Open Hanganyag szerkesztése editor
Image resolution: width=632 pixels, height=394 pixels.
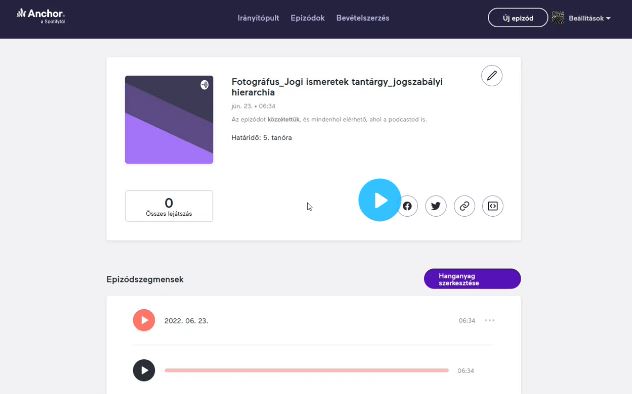[472, 279]
